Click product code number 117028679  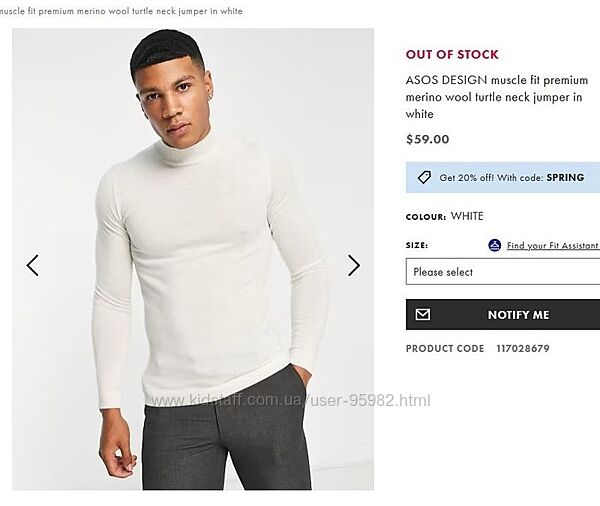pyautogui.click(x=523, y=349)
